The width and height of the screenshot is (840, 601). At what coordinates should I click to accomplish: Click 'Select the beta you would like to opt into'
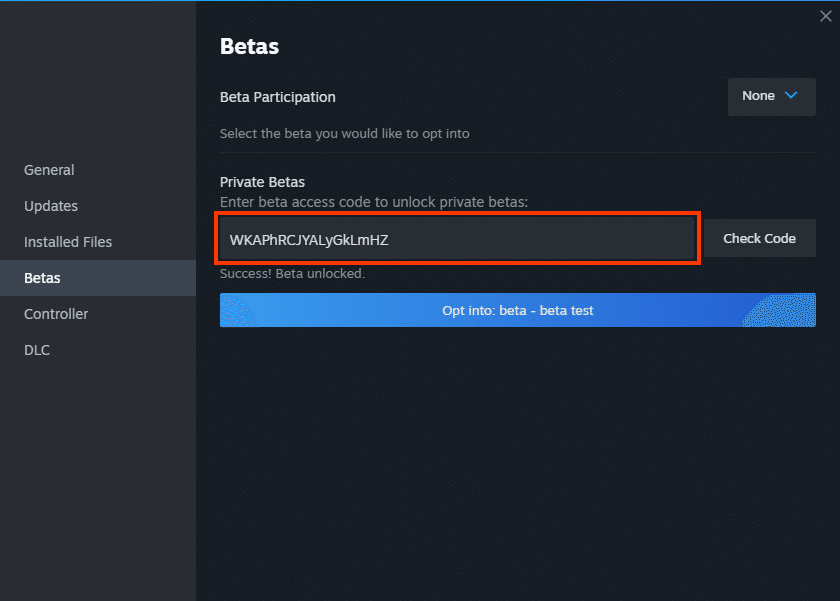[344, 133]
